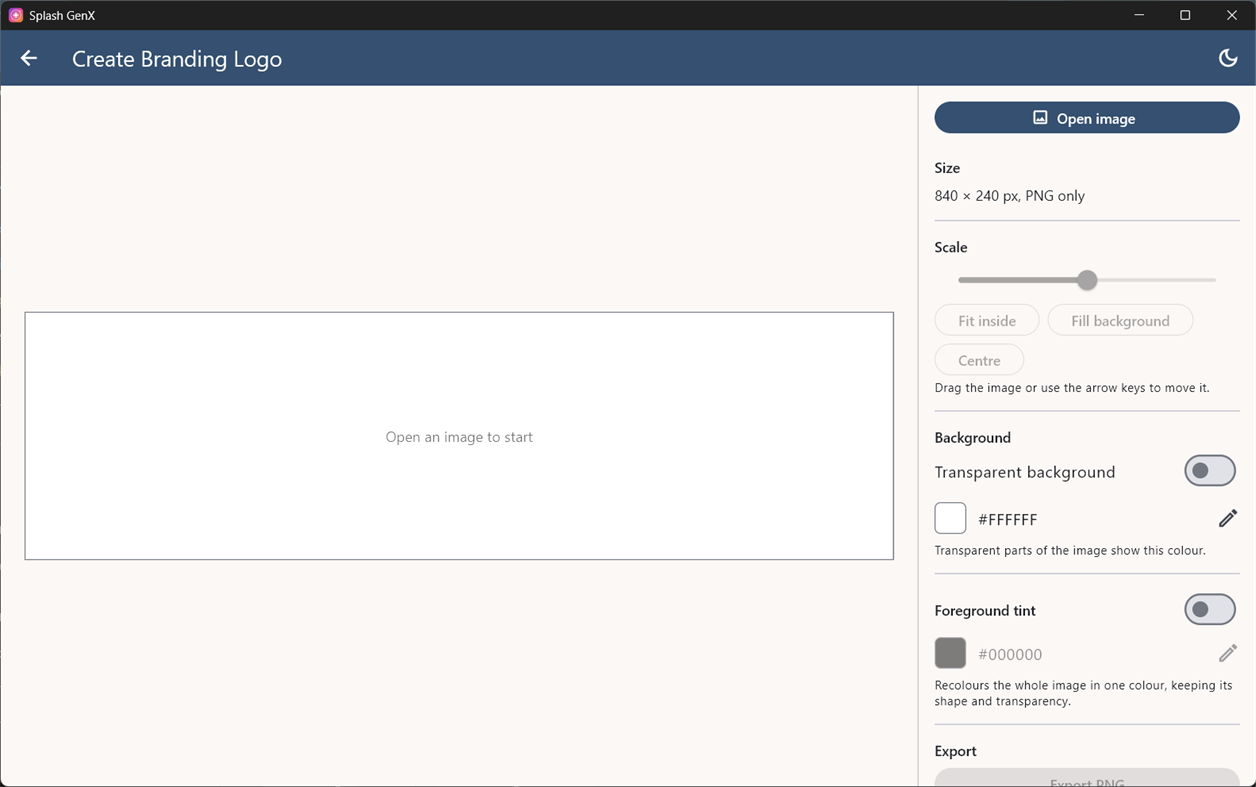Click the Create Branding Logo title

(177, 59)
